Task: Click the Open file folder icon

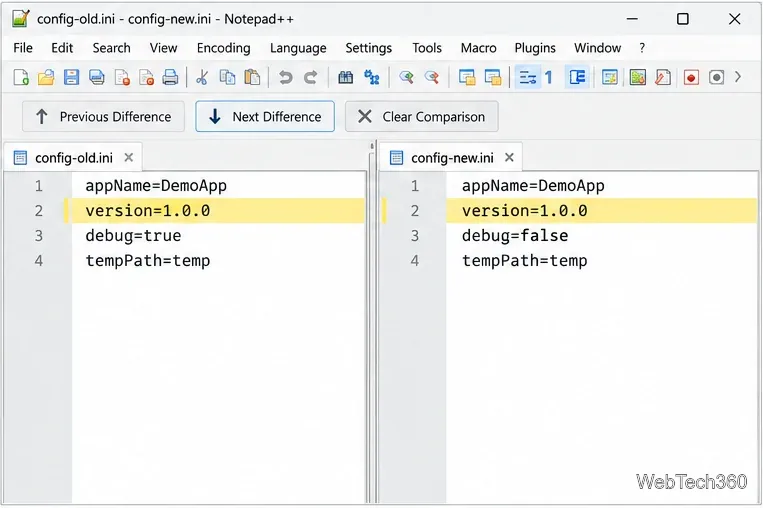Action: (46, 77)
